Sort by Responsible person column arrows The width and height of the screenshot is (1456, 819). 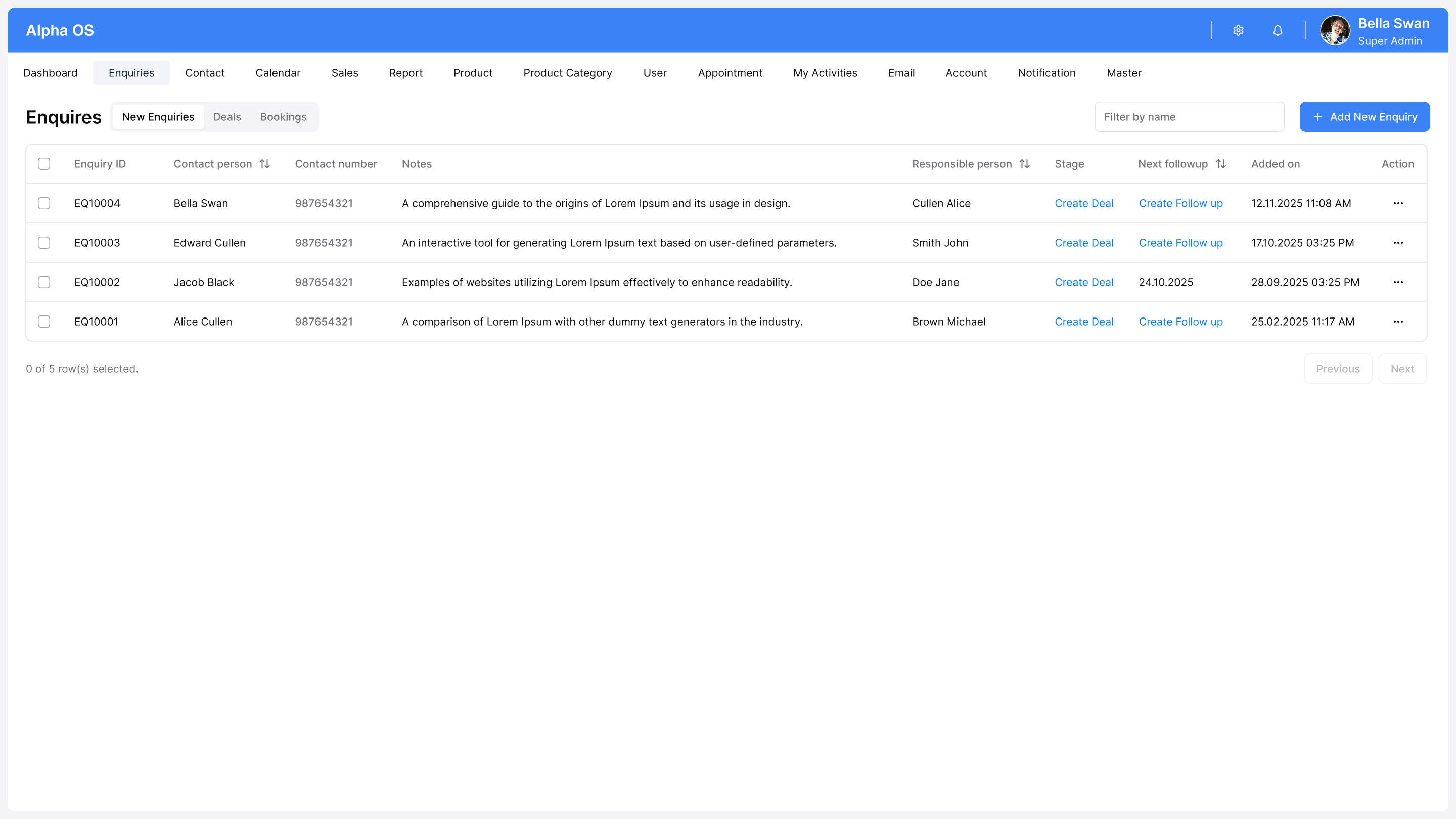[1024, 164]
